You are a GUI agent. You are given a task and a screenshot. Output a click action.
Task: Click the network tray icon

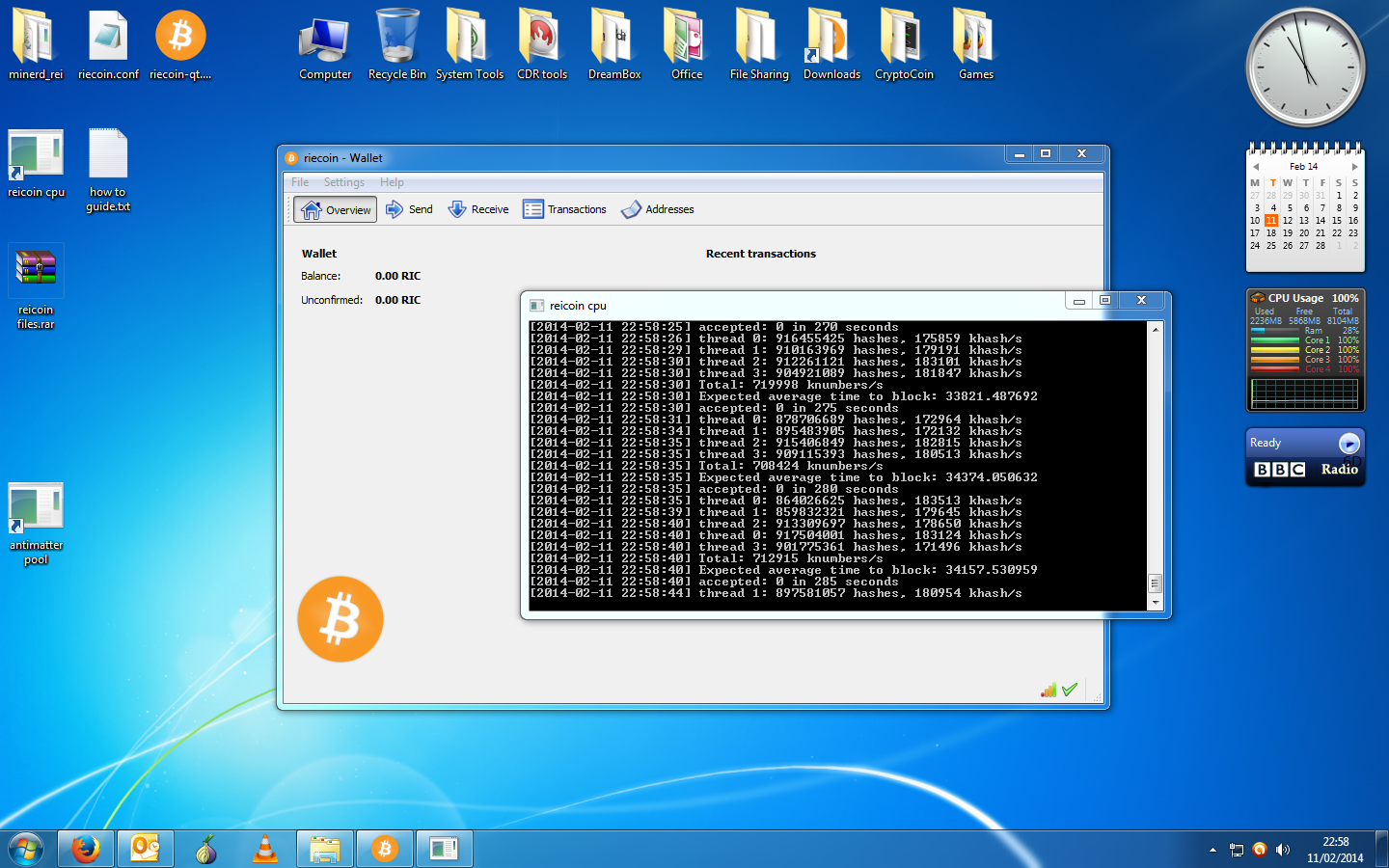point(1236,850)
